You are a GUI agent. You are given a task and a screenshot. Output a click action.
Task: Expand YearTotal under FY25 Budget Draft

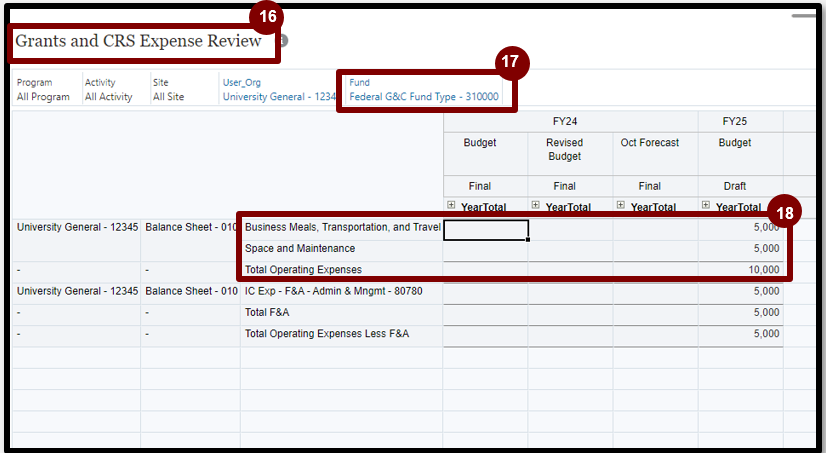coord(705,205)
